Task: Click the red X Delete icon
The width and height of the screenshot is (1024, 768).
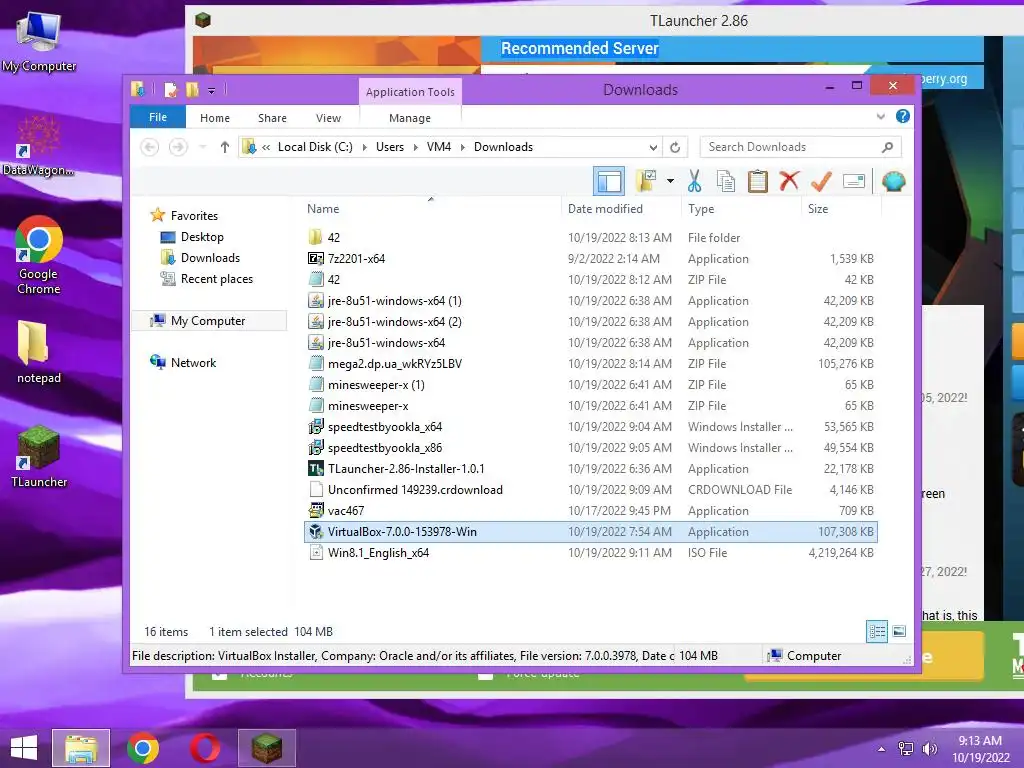Action: [789, 181]
